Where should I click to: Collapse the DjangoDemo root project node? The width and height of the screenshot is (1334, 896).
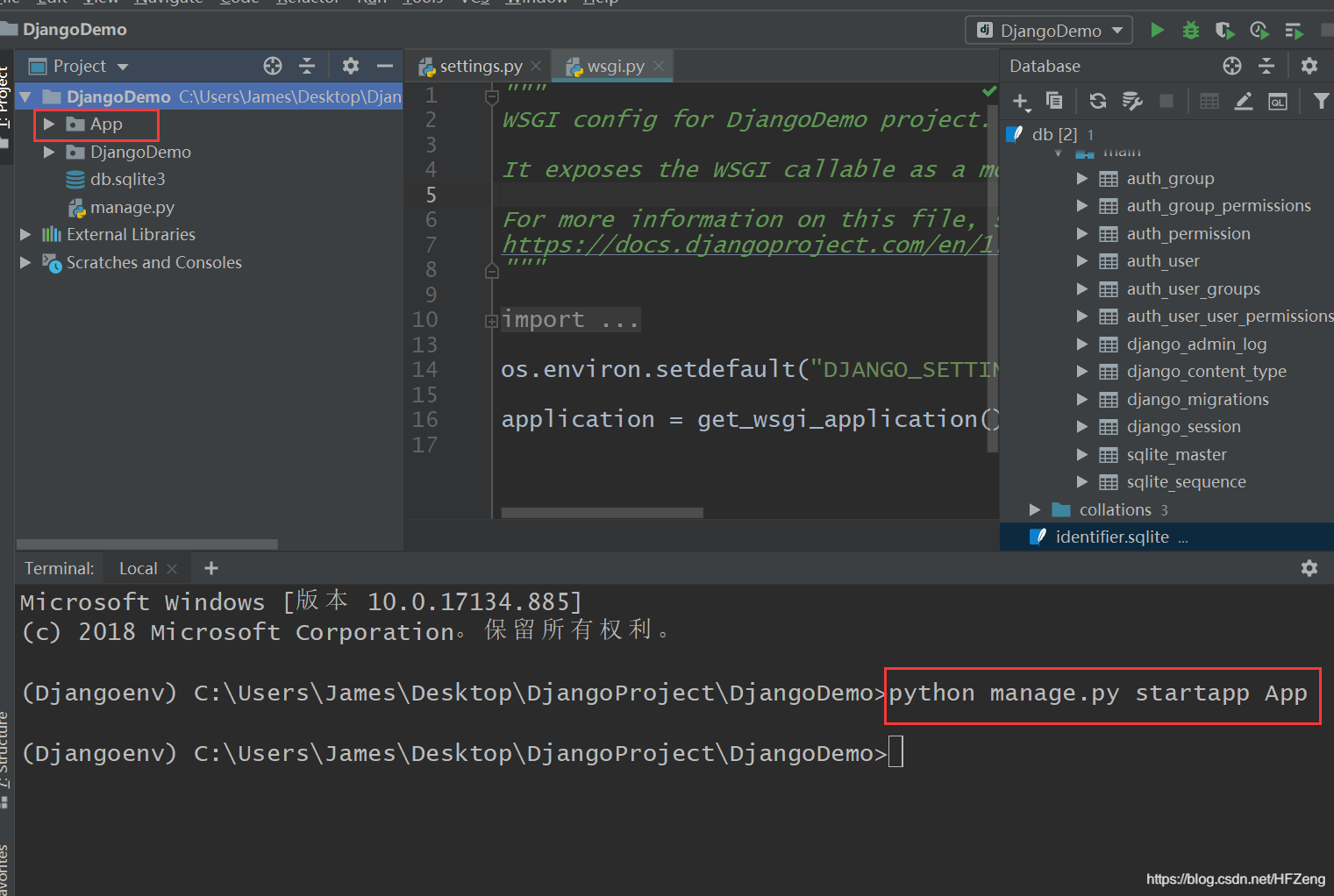pos(25,96)
